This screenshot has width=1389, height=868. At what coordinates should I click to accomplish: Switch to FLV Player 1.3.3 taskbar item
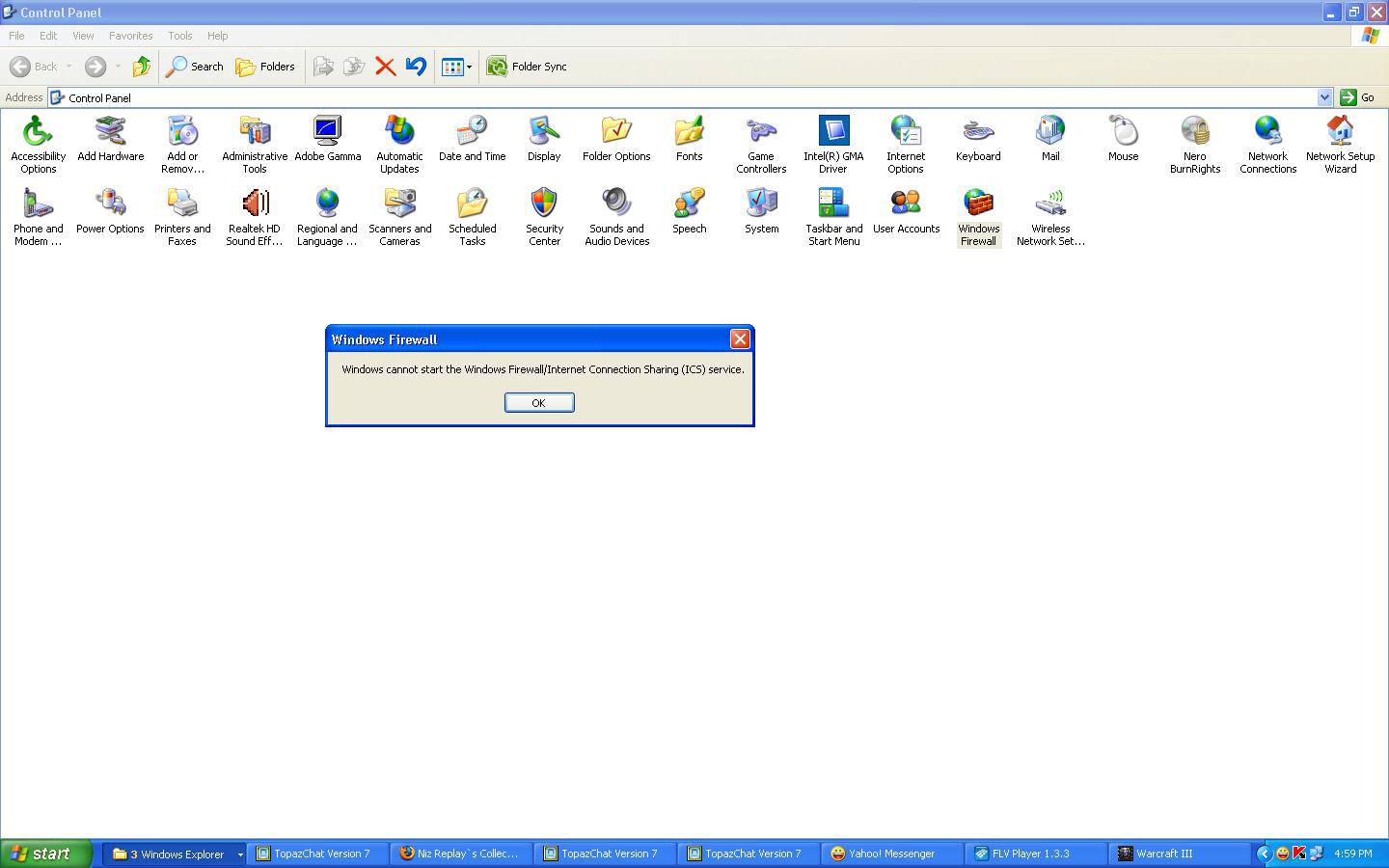(x=1037, y=854)
